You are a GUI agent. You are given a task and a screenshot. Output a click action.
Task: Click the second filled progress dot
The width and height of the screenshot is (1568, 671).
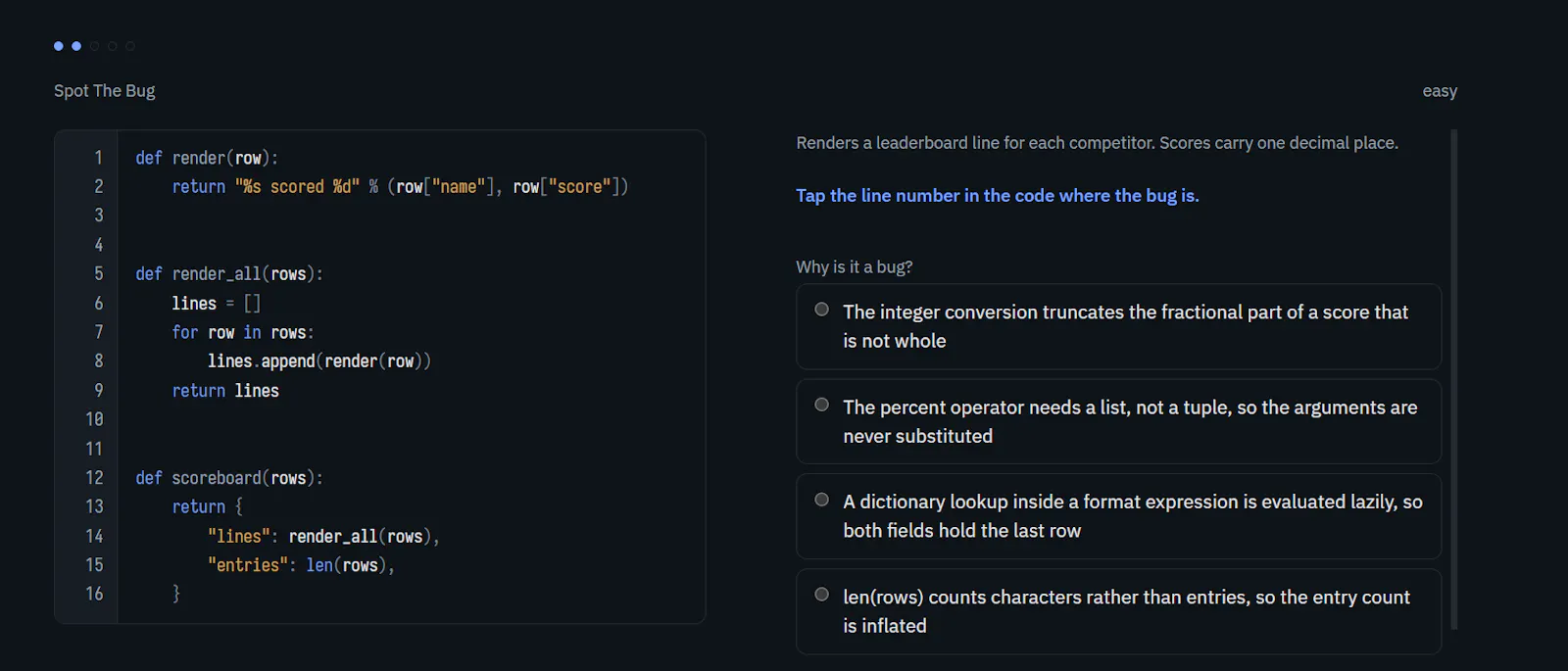[76, 46]
